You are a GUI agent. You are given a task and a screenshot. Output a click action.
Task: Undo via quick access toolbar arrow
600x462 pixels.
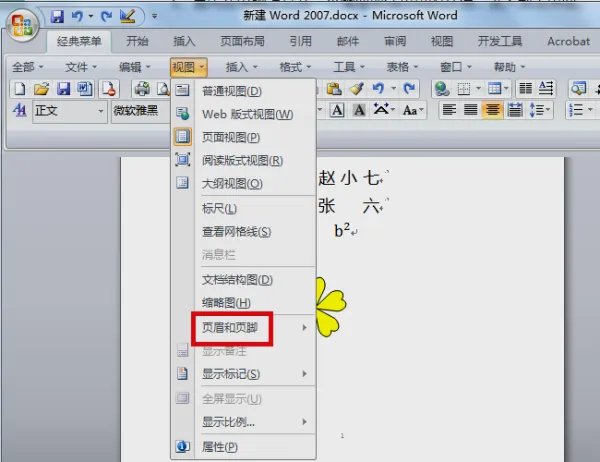tap(78, 16)
